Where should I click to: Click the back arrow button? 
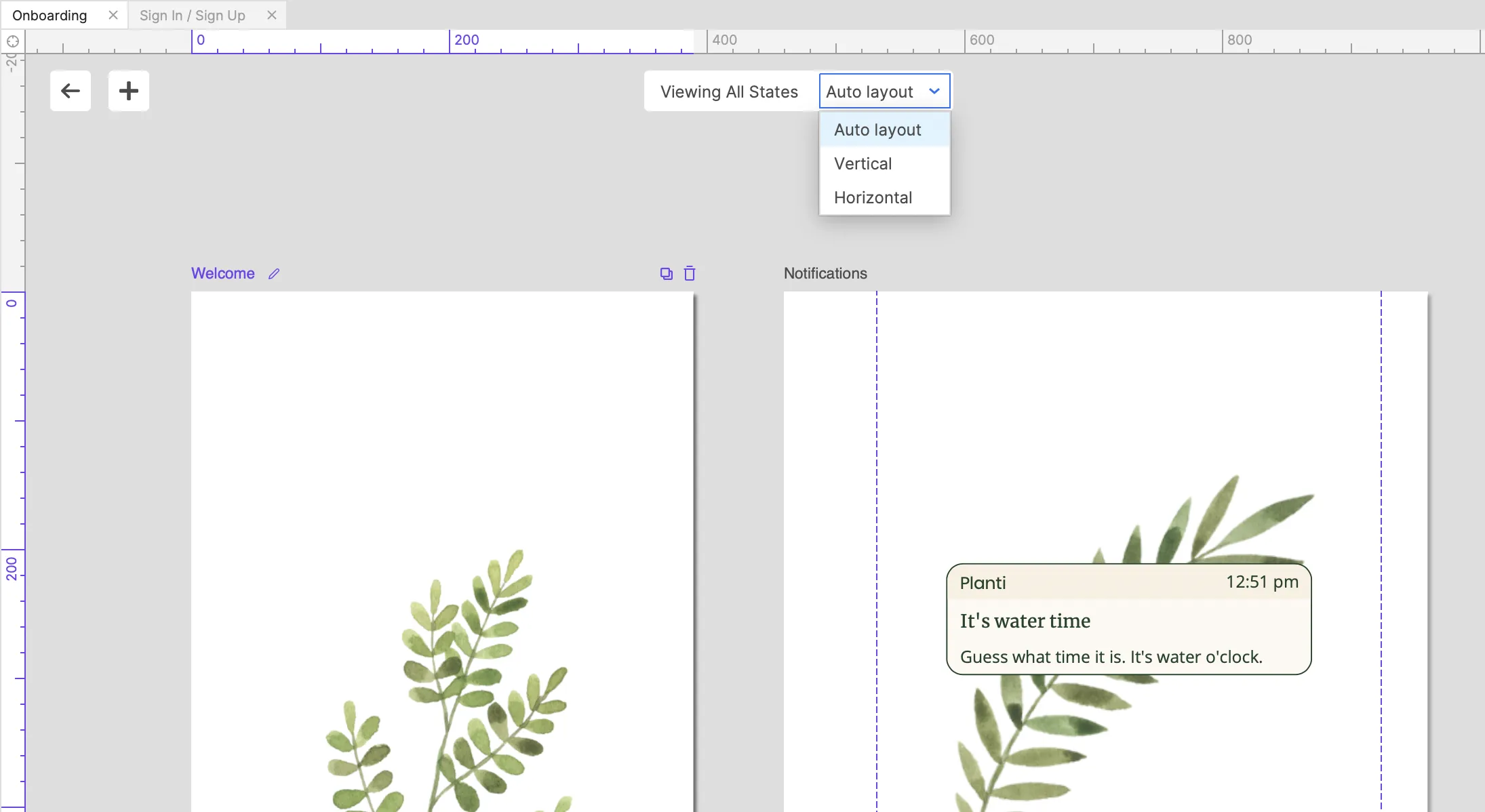71,91
